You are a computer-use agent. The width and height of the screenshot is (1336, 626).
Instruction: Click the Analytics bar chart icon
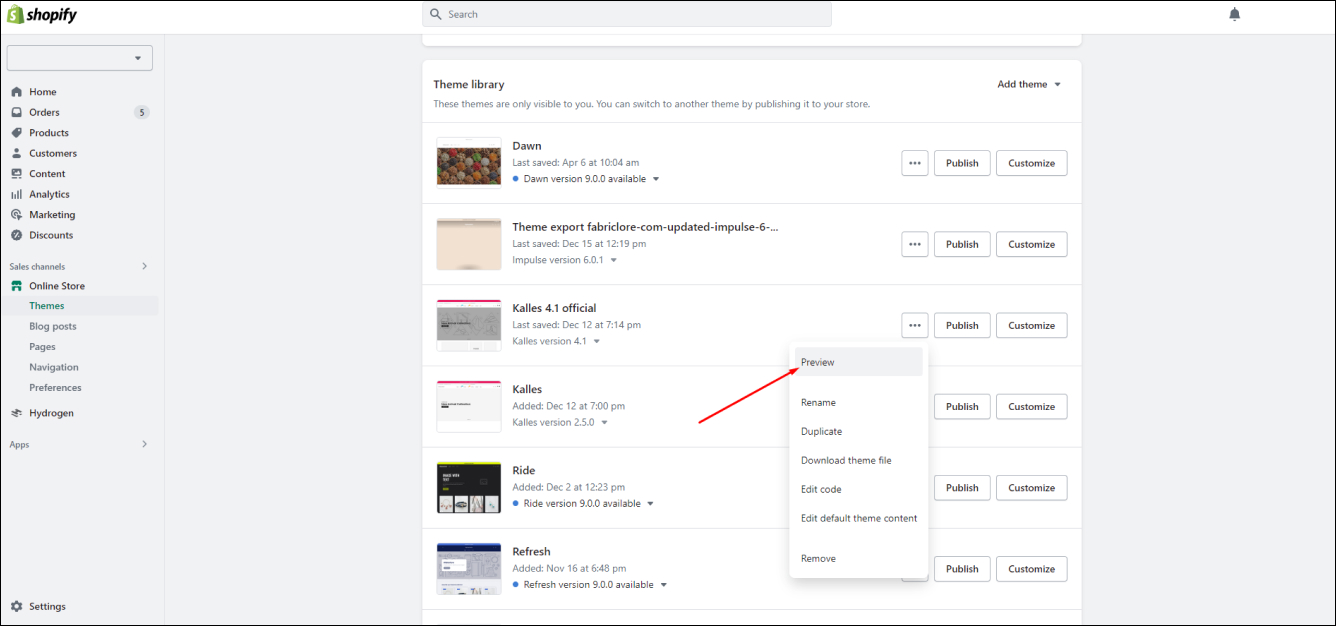[17, 194]
